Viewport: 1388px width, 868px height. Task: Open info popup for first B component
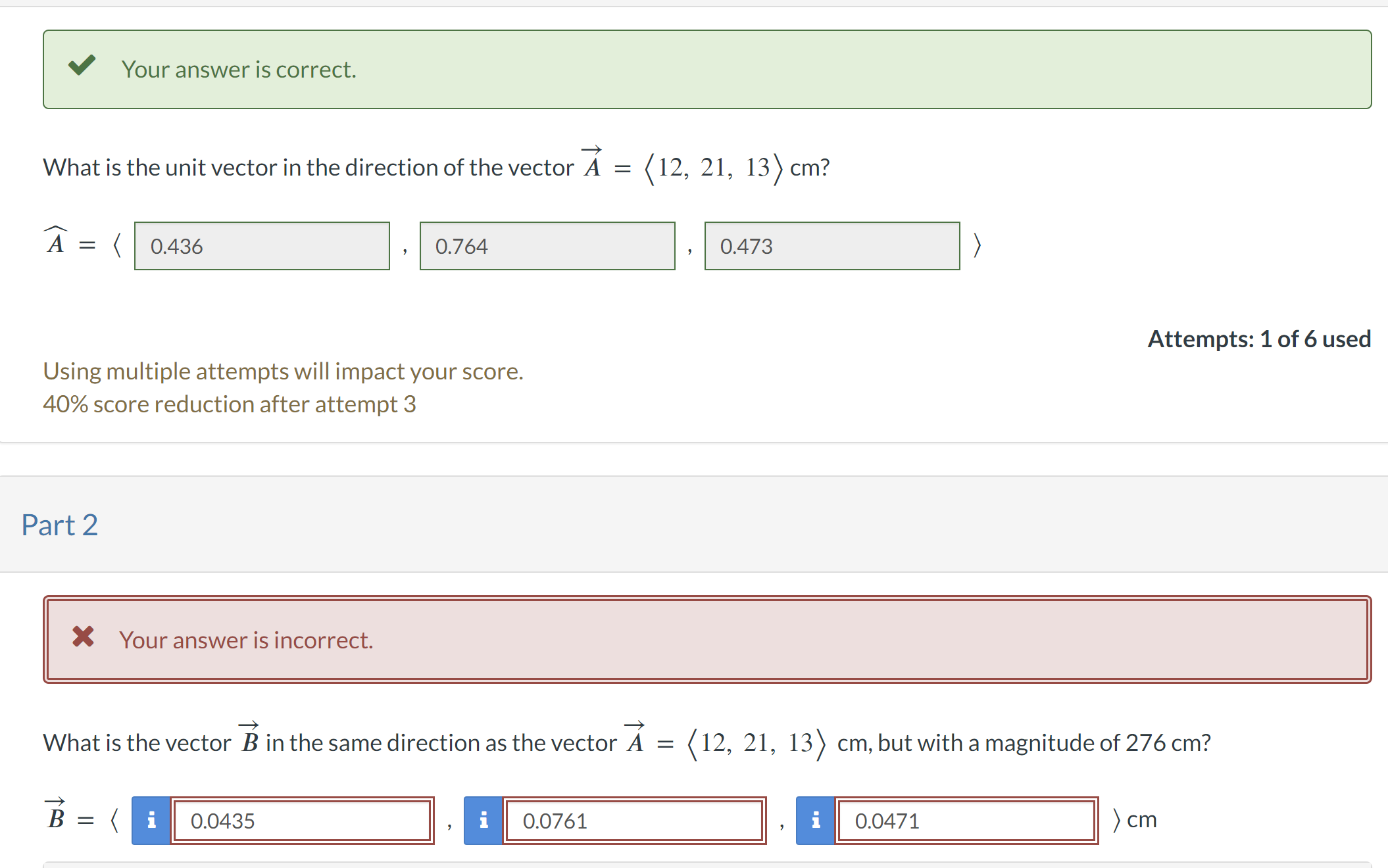[151, 820]
